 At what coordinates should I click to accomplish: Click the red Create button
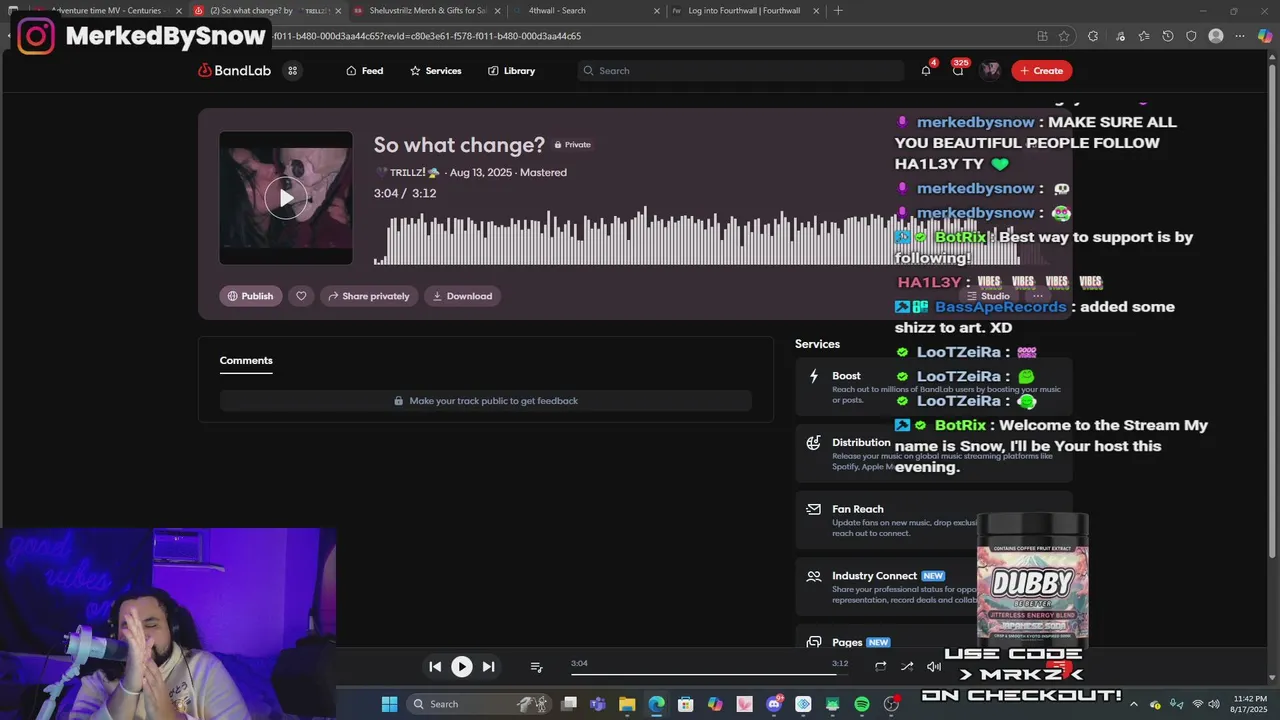coord(1041,70)
